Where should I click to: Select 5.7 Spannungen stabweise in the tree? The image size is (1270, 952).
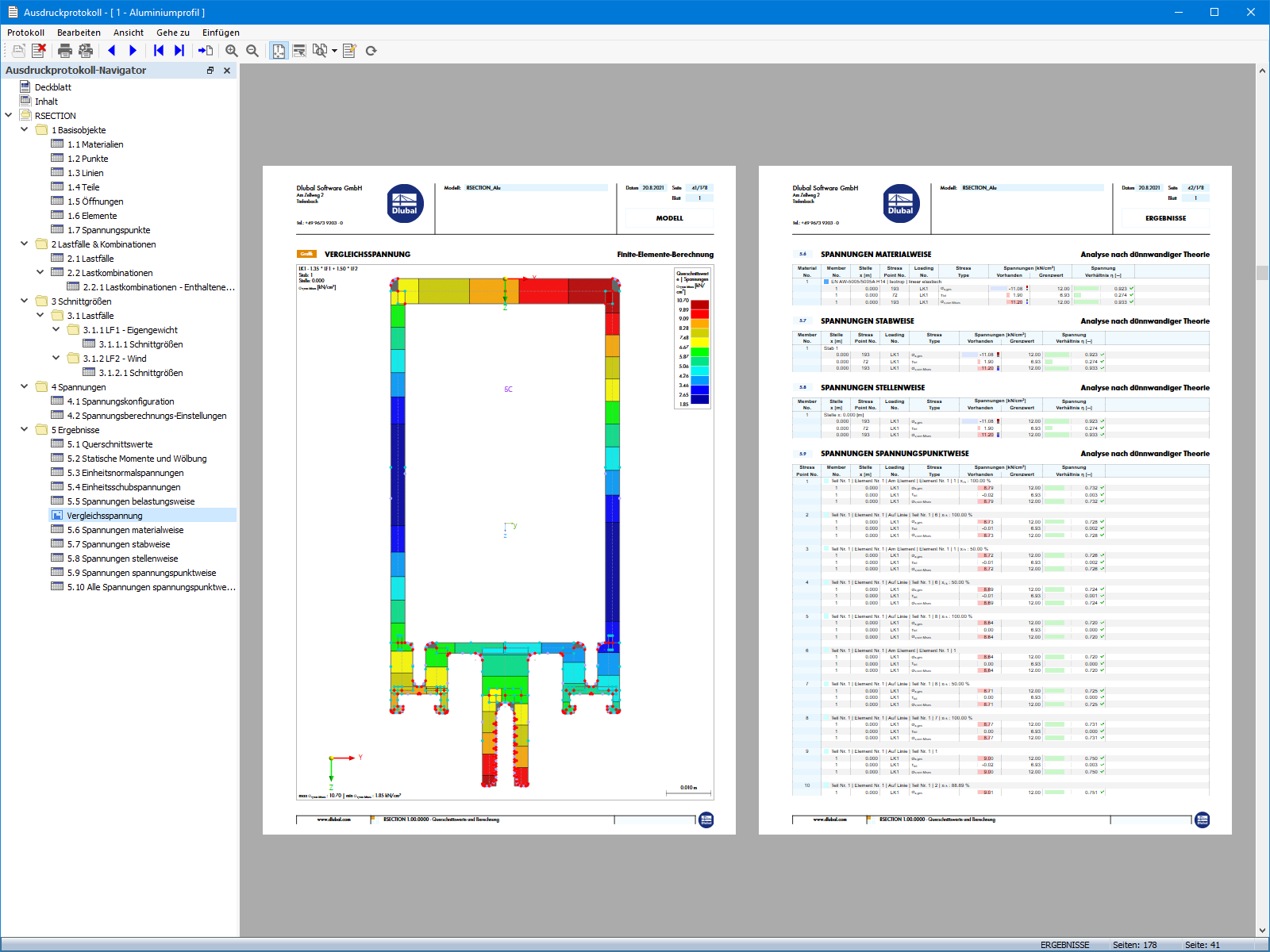click(x=118, y=544)
